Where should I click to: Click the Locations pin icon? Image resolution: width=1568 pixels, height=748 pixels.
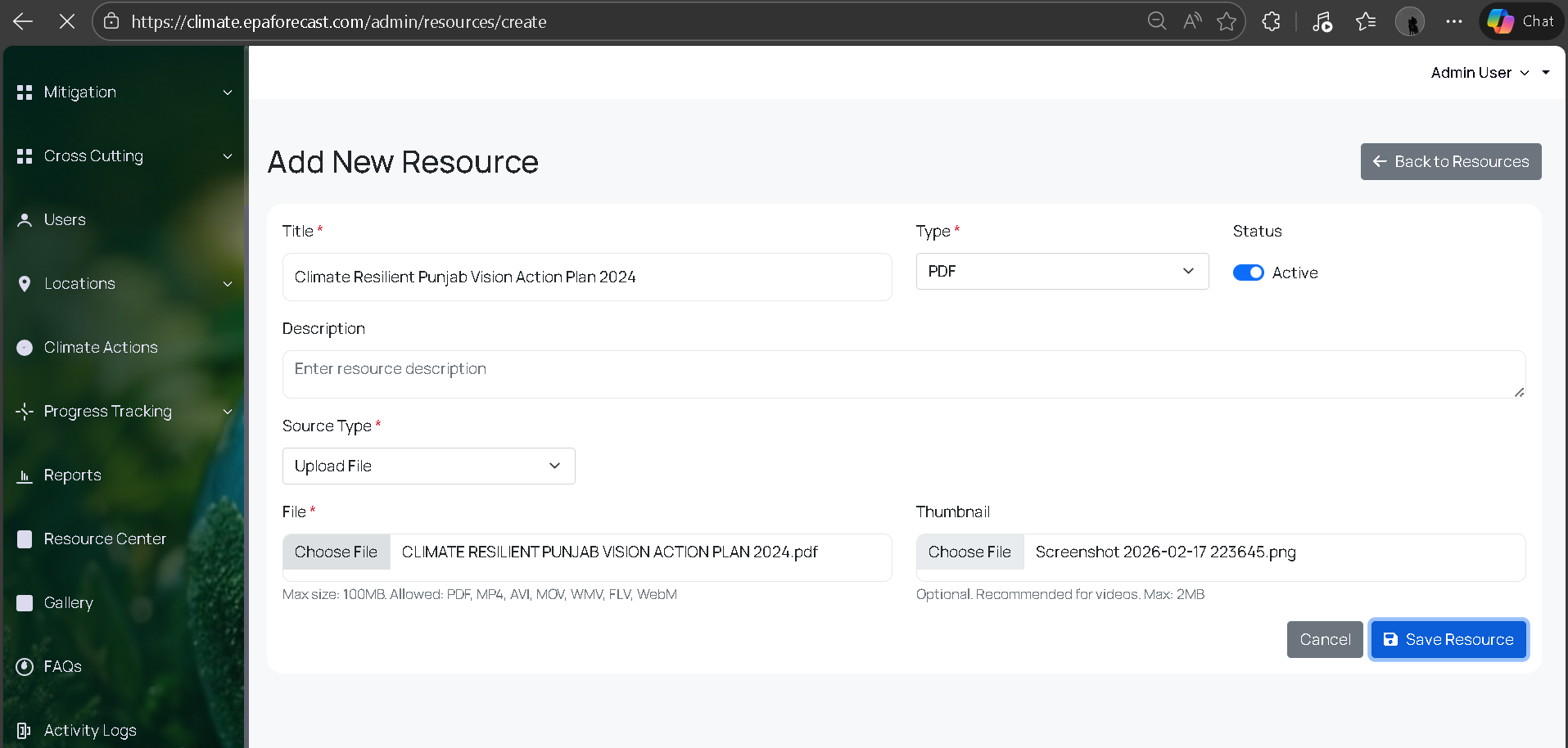tap(25, 284)
